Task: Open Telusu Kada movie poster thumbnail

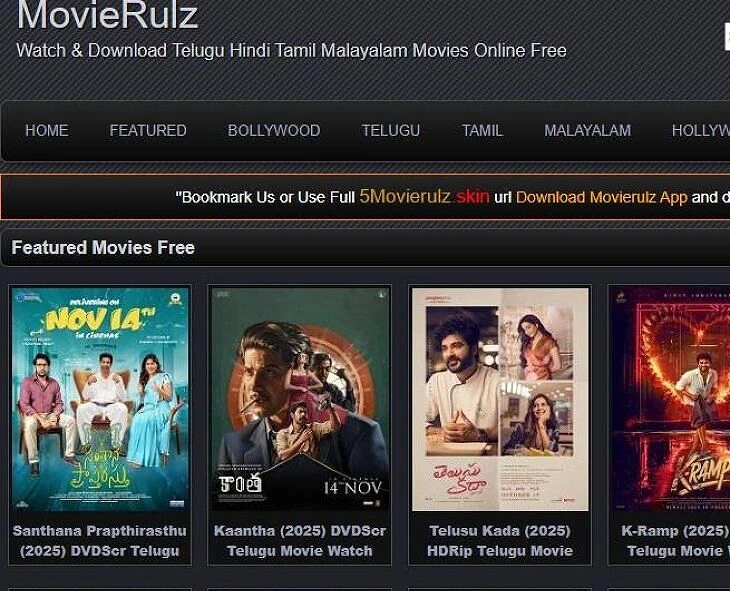Action: pyautogui.click(x=500, y=399)
